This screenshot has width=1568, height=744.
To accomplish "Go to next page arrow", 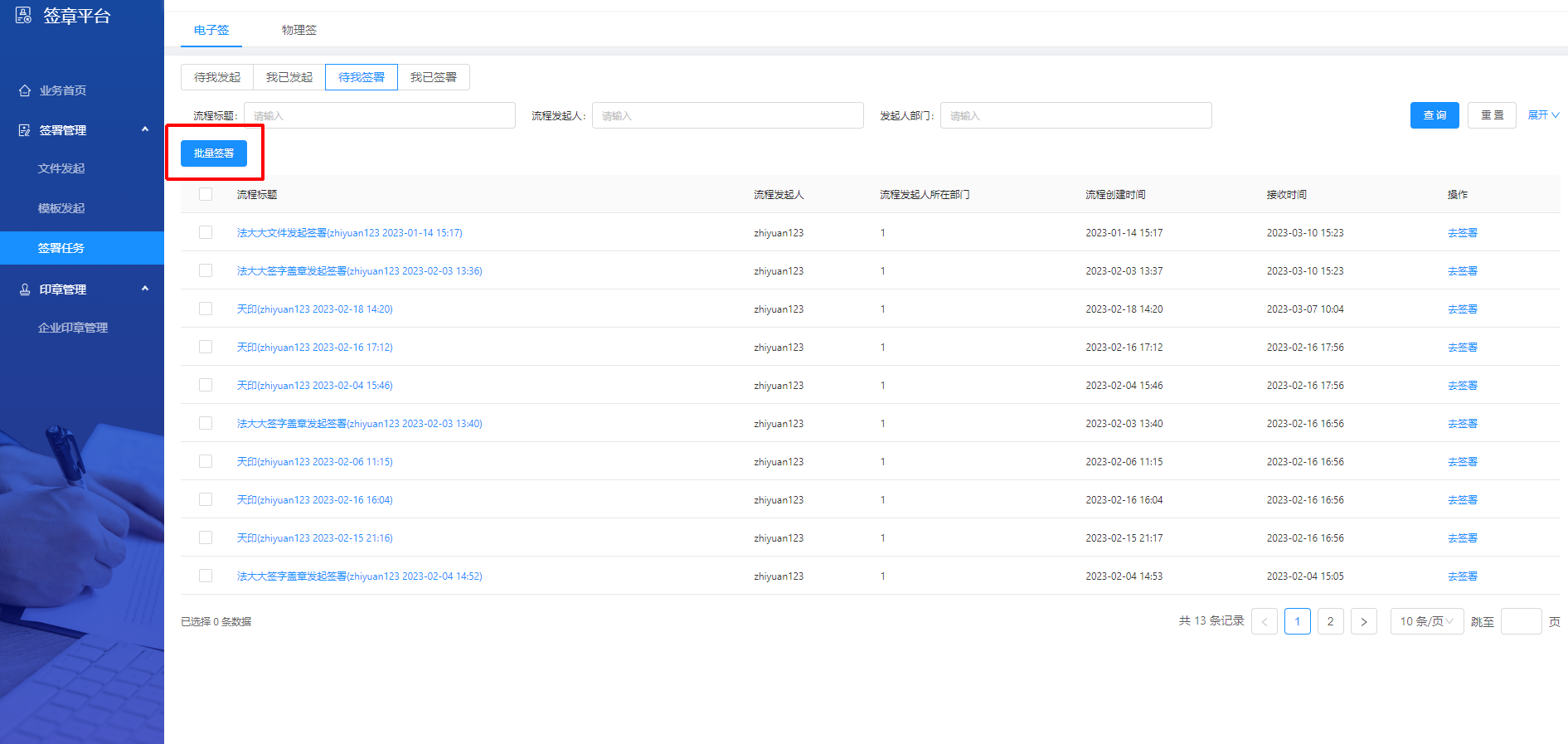I will 1363,621.
